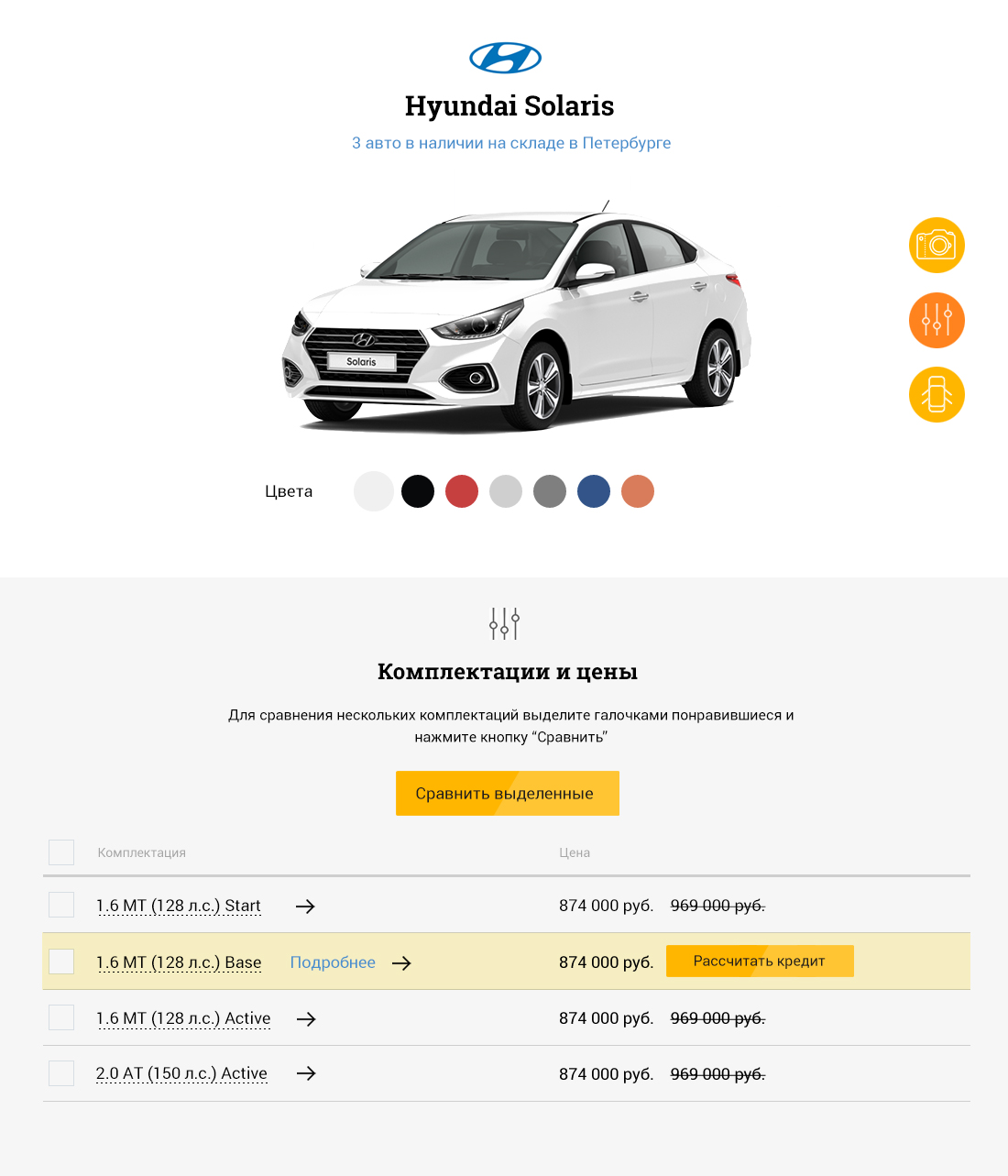
Task: Open the photo gallery camera icon
Action: point(937,245)
